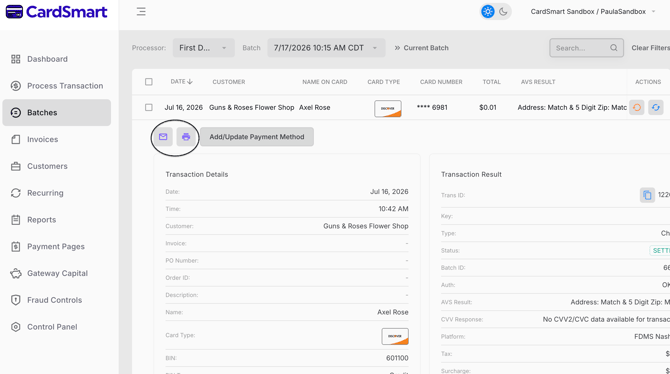The image size is (670, 374).
Task: Click the Control Panel gear icon
Action: 16,327
